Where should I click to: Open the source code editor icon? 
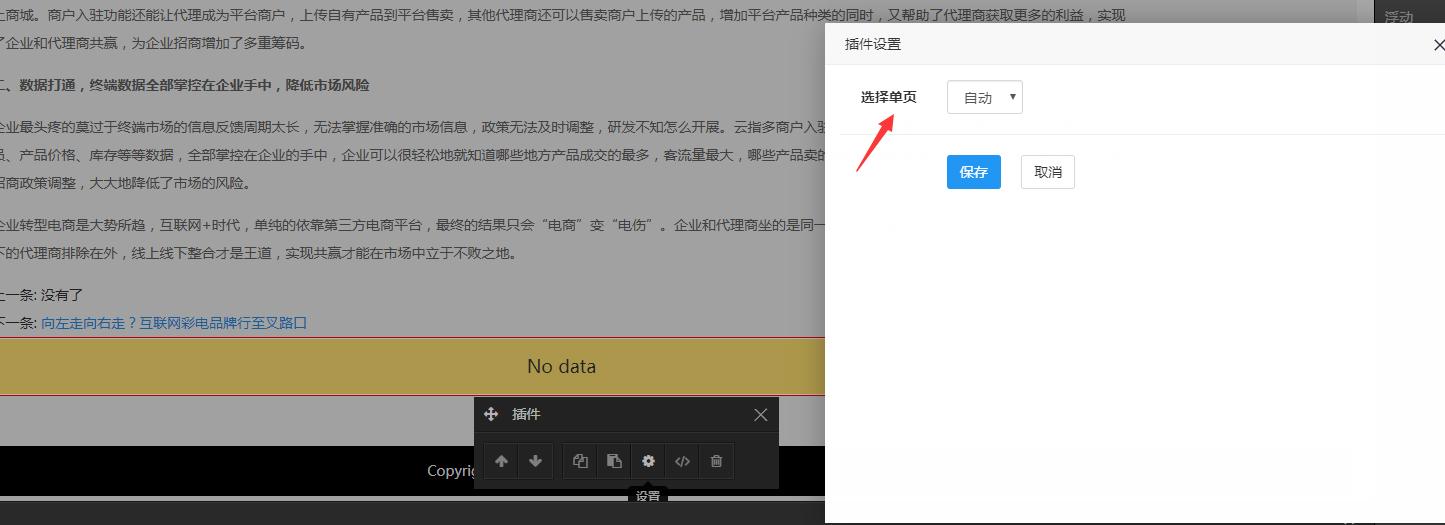[682, 461]
